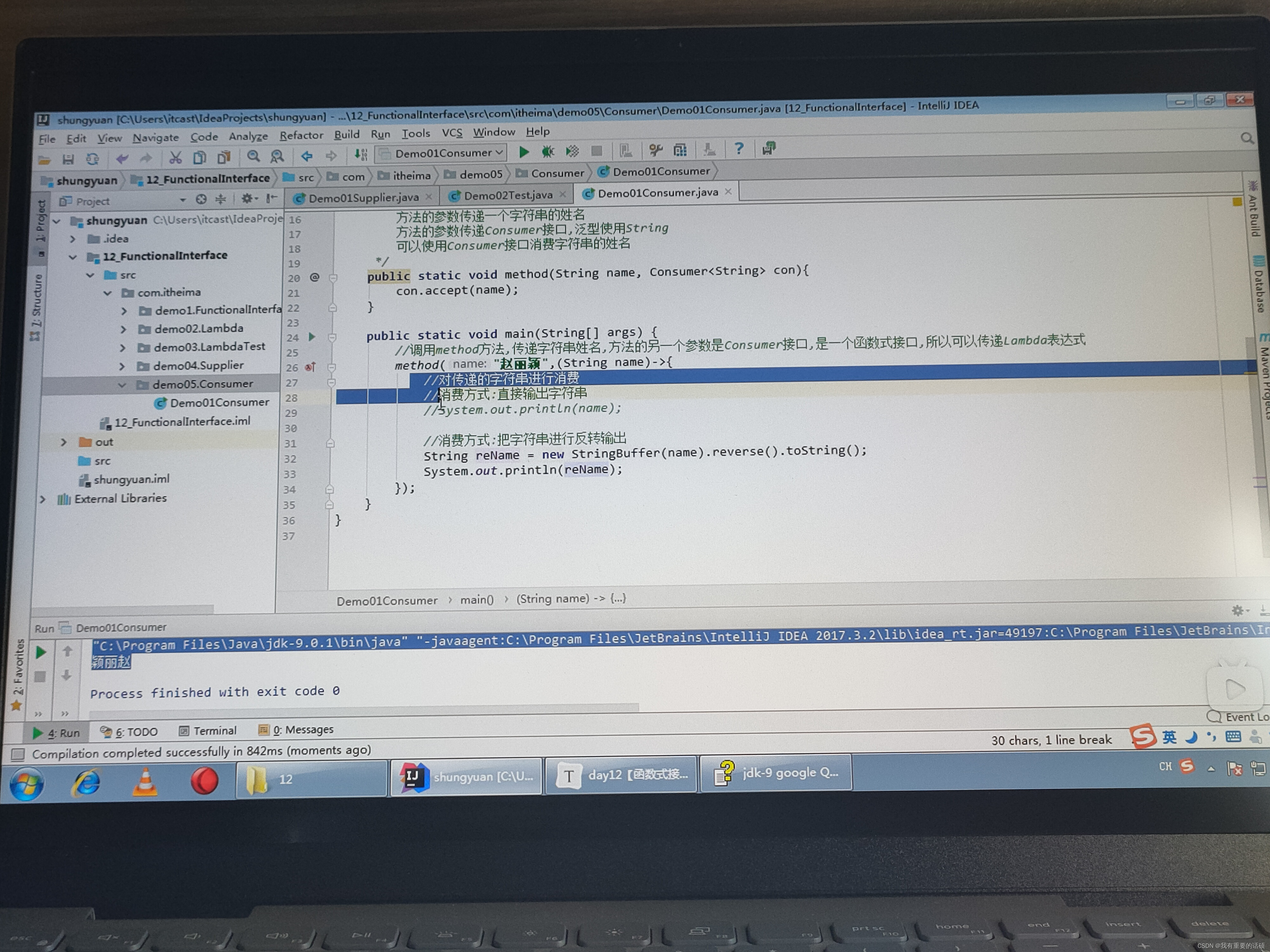Viewport: 1270px width, 952px height.
Task: Click the Copy icon in toolbar
Action: pyautogui.click(x=199, y=157)
